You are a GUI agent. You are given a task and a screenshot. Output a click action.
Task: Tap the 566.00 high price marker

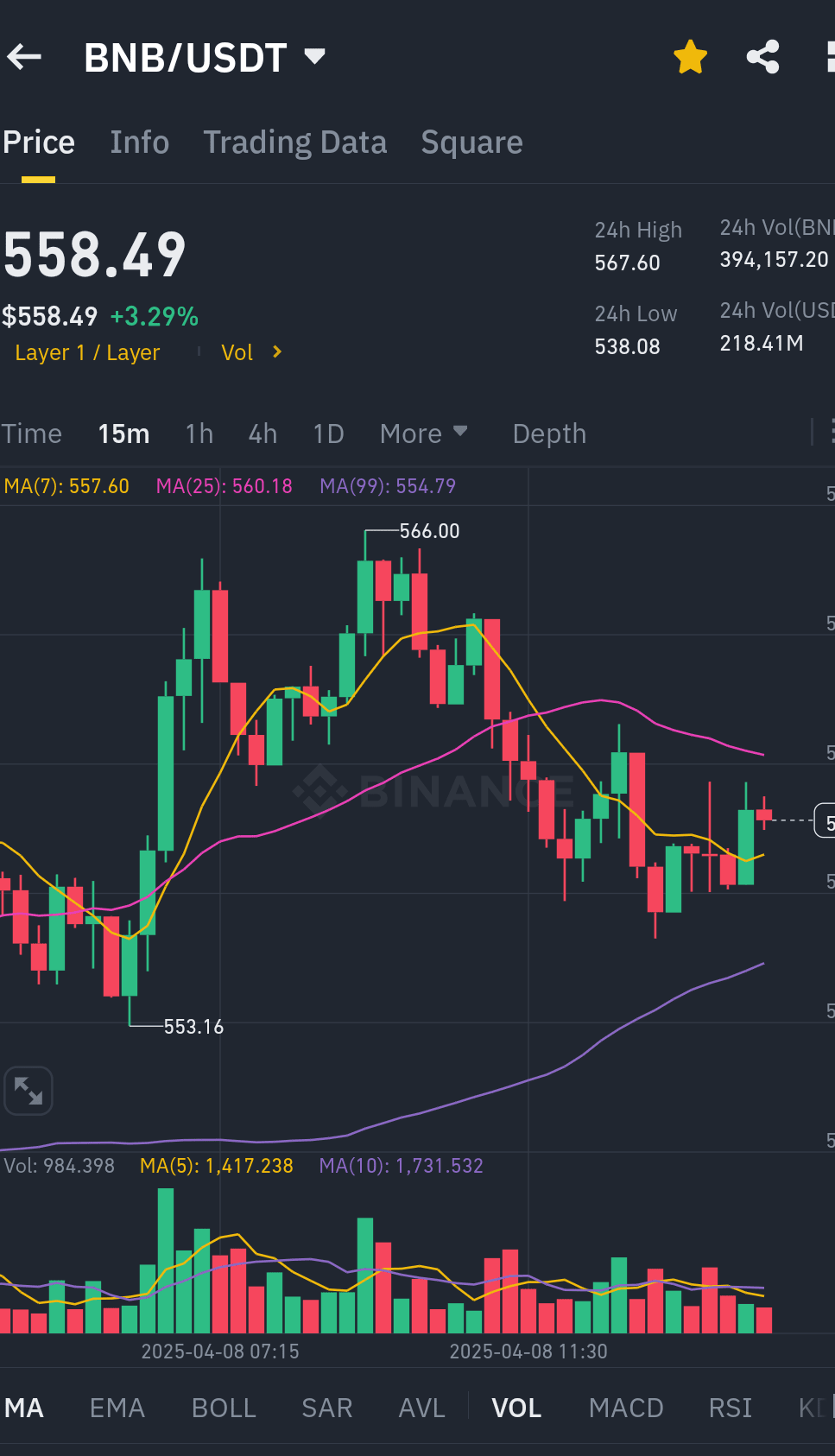[x=429, y=531]
